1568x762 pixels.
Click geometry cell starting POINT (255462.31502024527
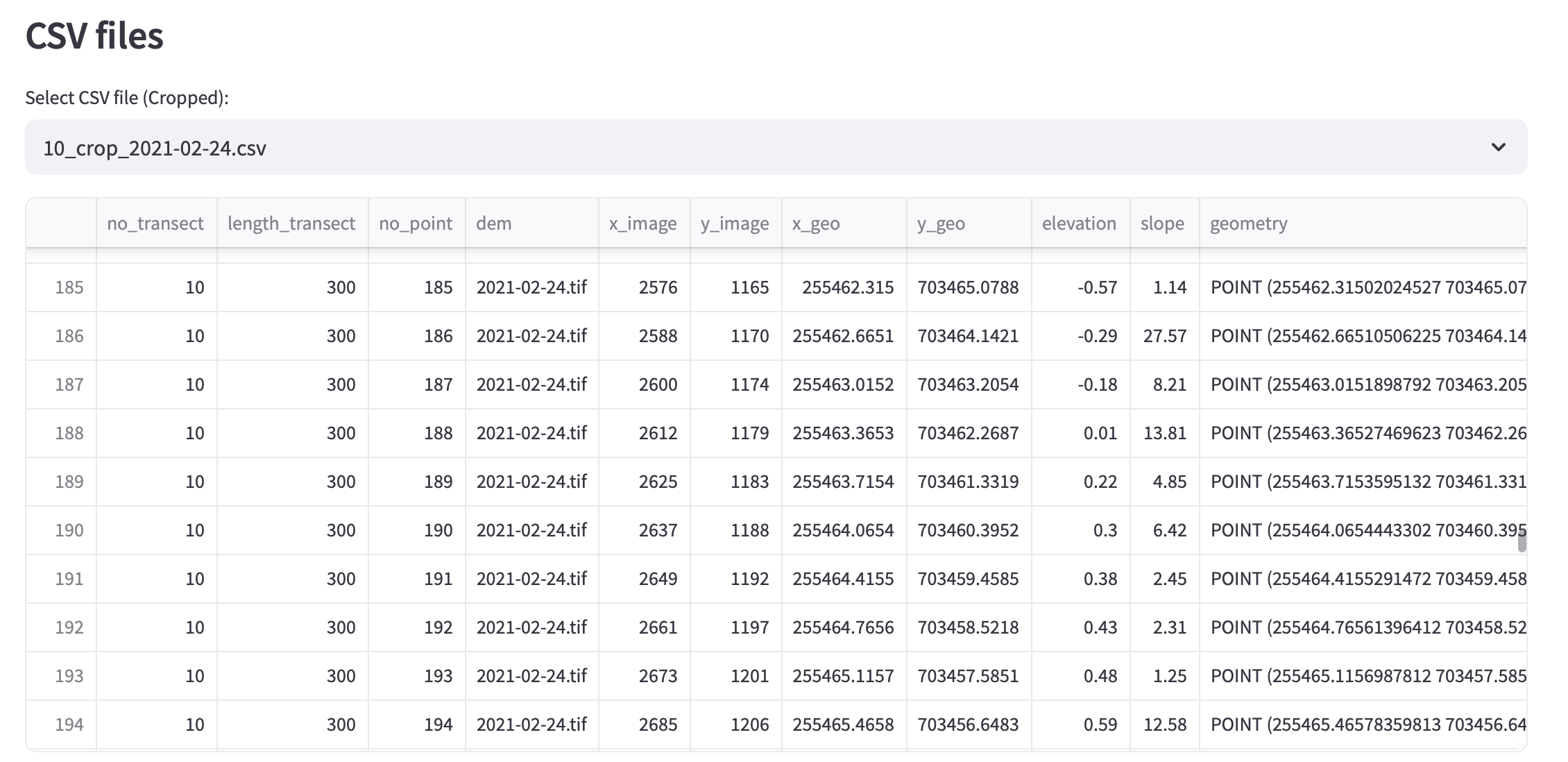[x=1363, y=287]
